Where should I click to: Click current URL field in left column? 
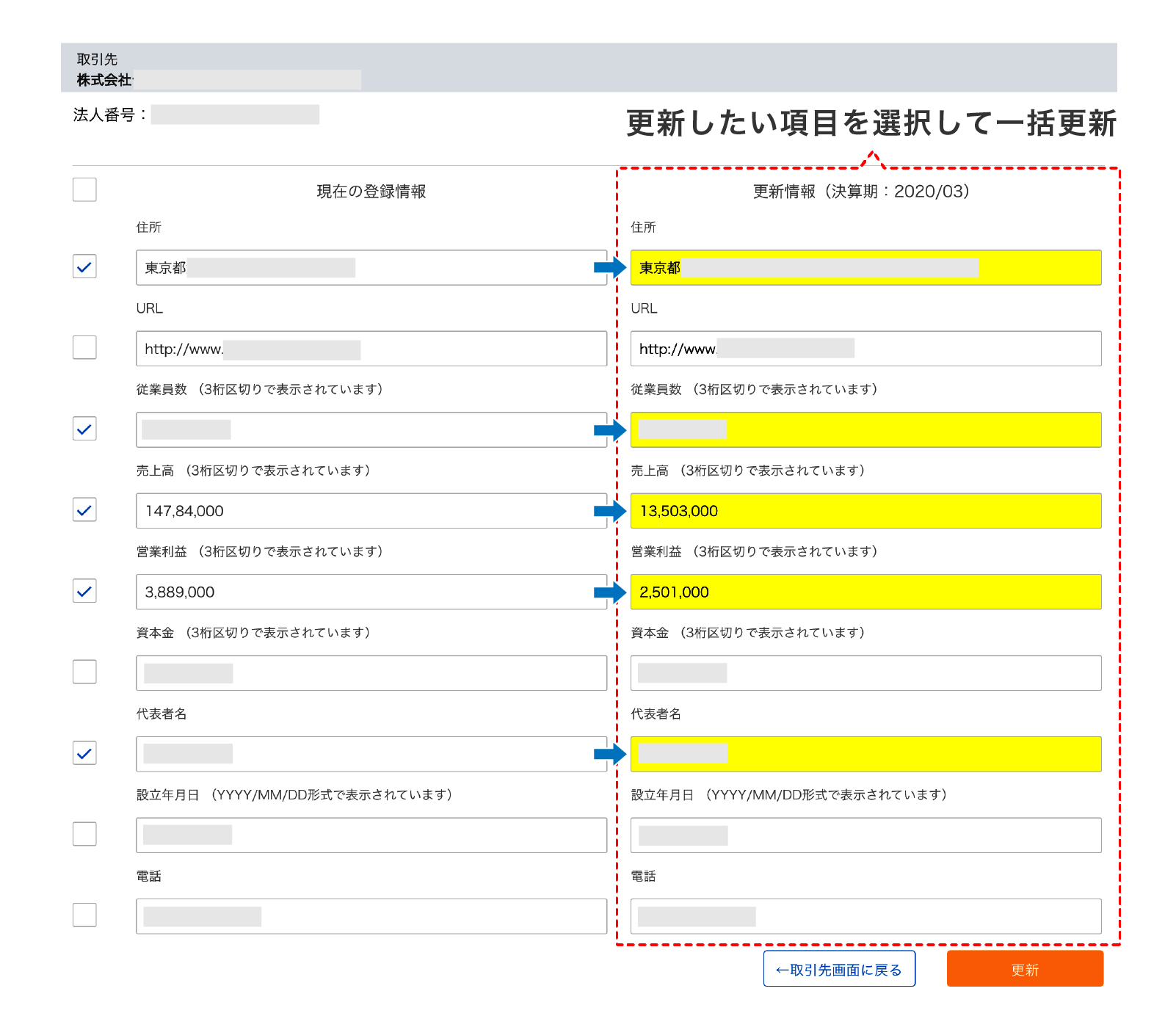click(371, 349)
